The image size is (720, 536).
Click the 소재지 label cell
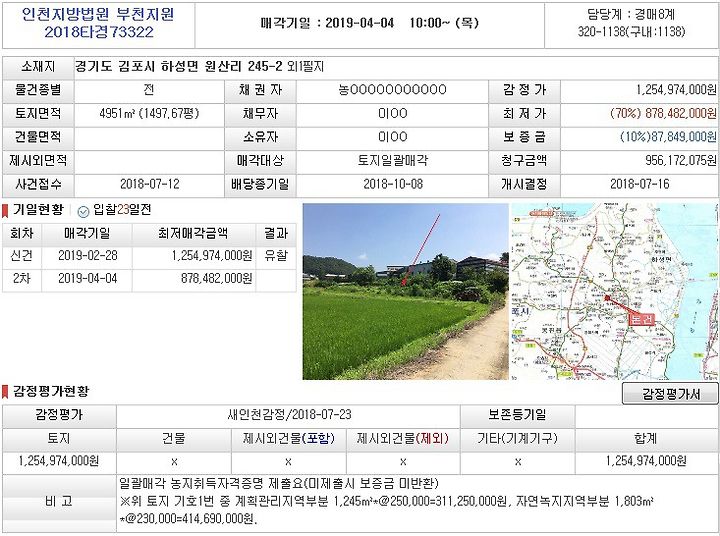(38, 67)
